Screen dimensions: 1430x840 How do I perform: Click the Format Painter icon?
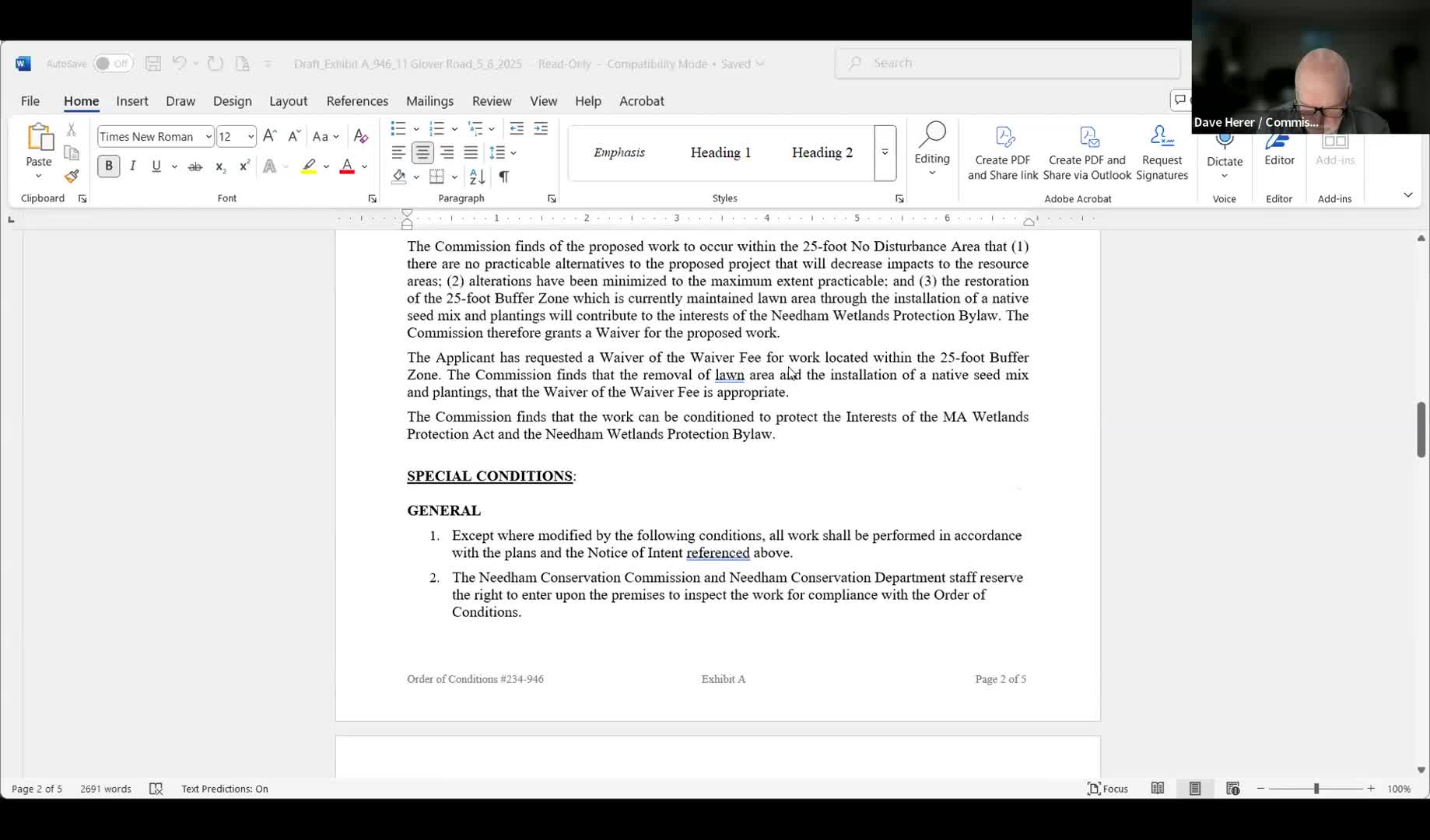(72, 177)
